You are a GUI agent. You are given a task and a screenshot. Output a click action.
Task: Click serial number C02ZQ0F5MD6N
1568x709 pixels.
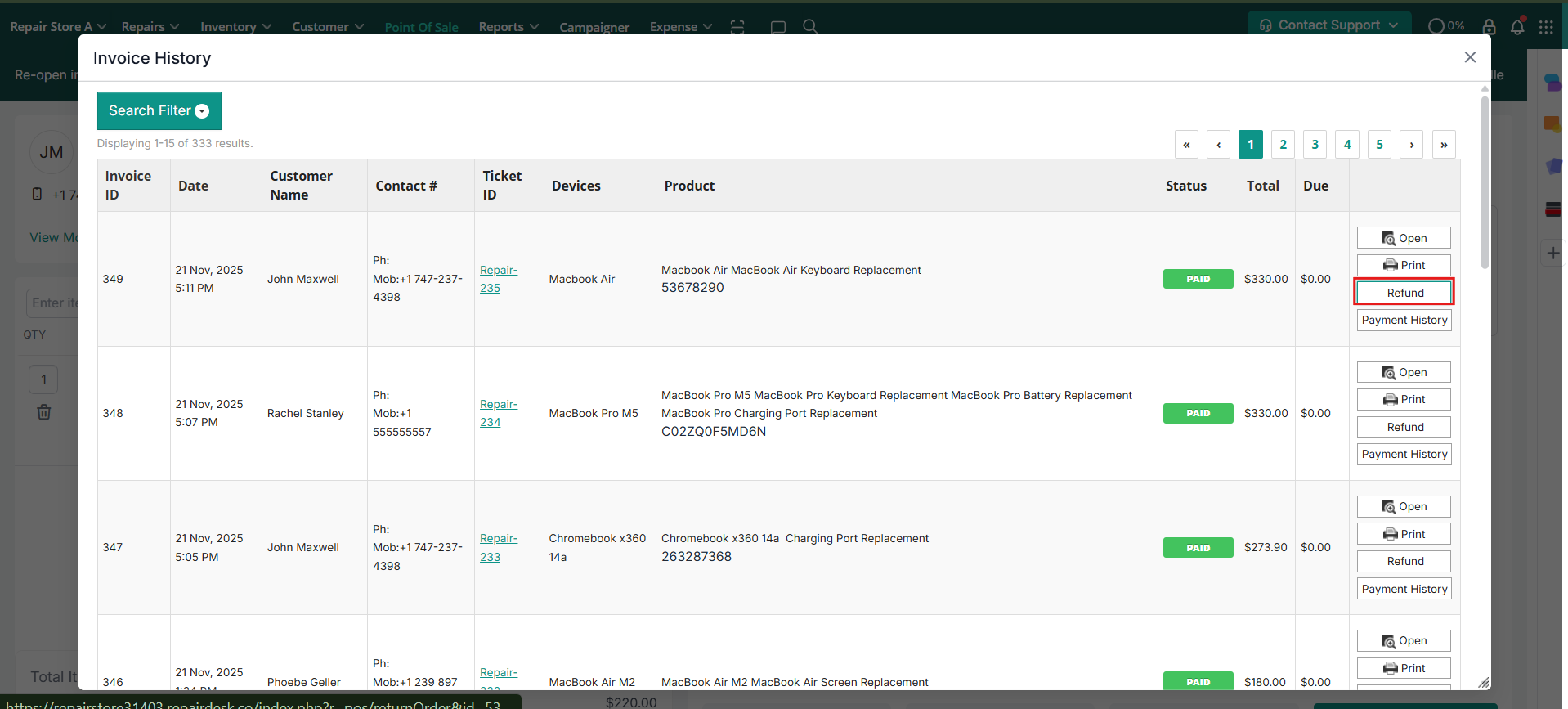714,431
